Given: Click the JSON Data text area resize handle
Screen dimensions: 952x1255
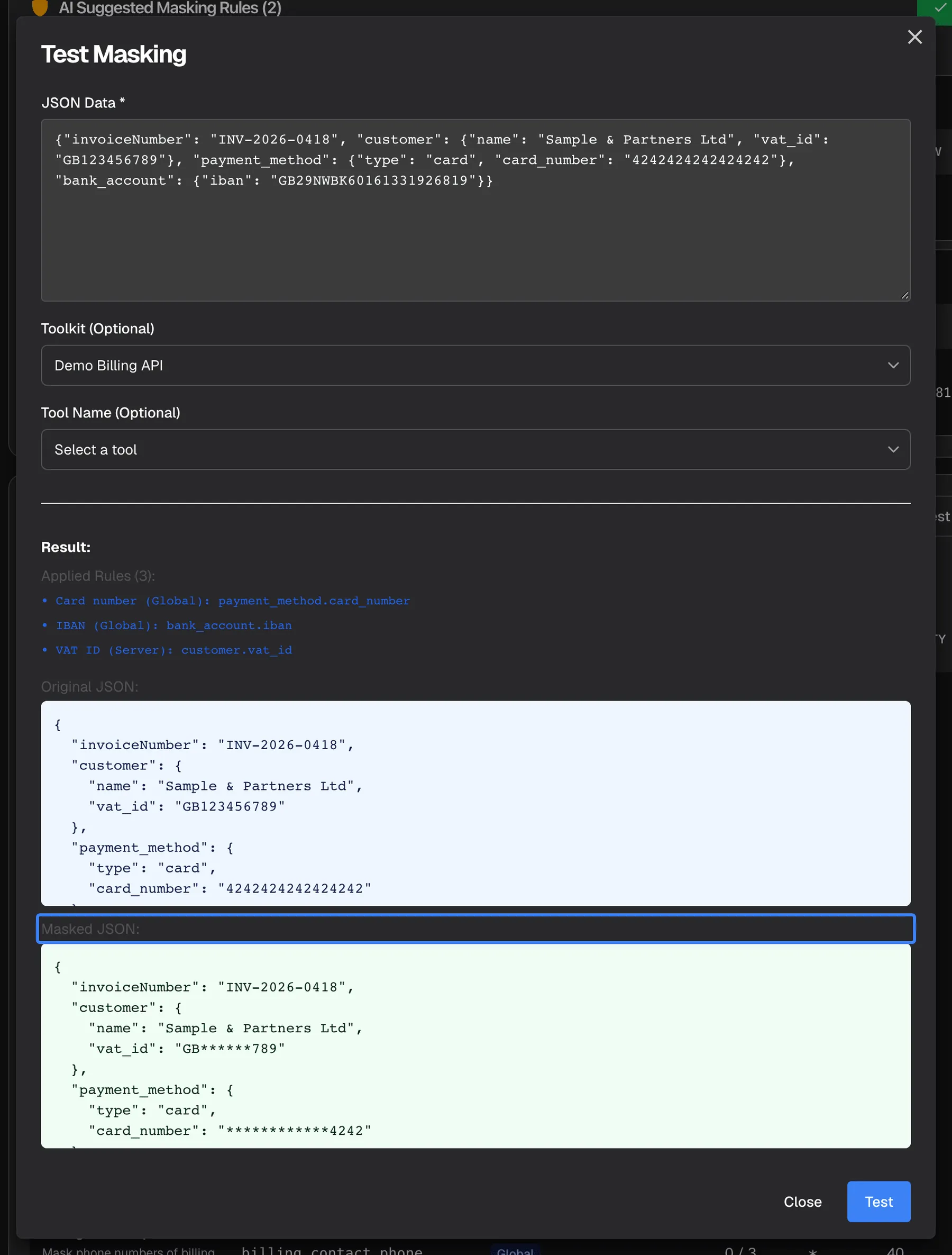Looking at the screenshot, I should (x=904, y=296).
